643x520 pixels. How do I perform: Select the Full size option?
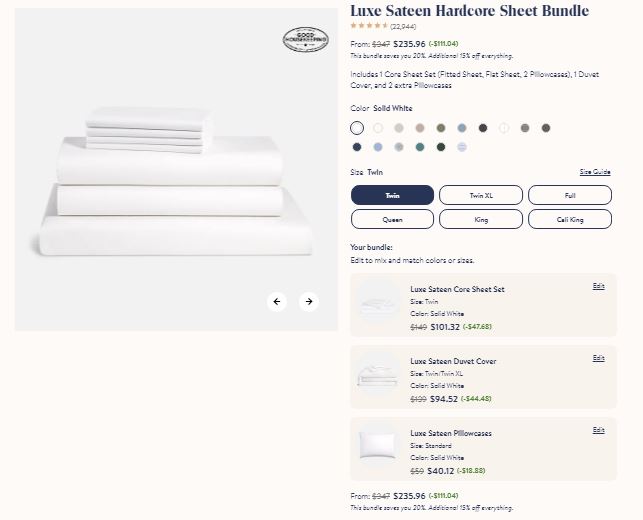[x=570, y=195]
